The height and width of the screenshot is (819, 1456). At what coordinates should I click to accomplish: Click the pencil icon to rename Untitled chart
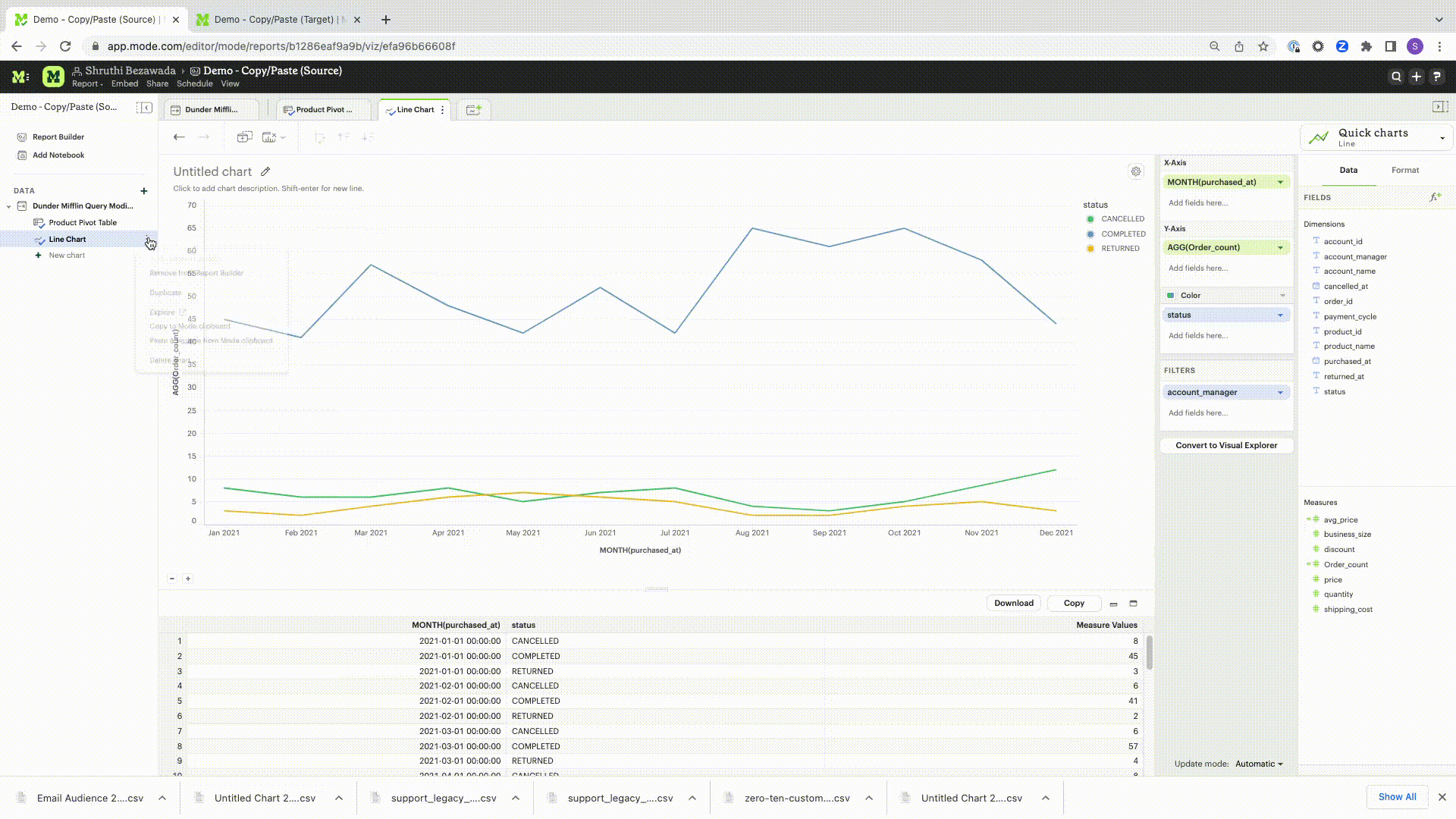[265, 171]
